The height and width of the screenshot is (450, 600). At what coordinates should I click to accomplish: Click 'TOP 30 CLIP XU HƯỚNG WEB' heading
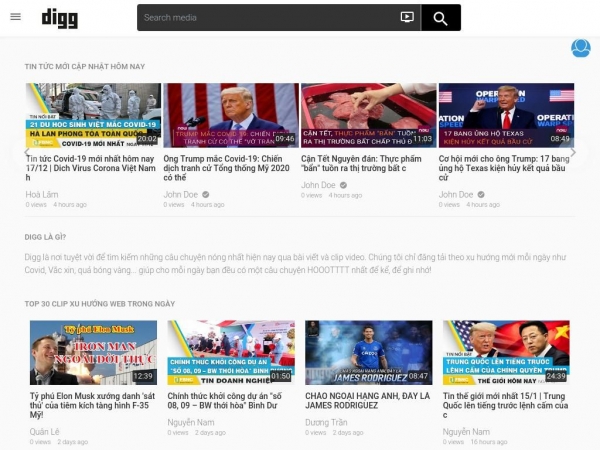(x=99, y=304)
